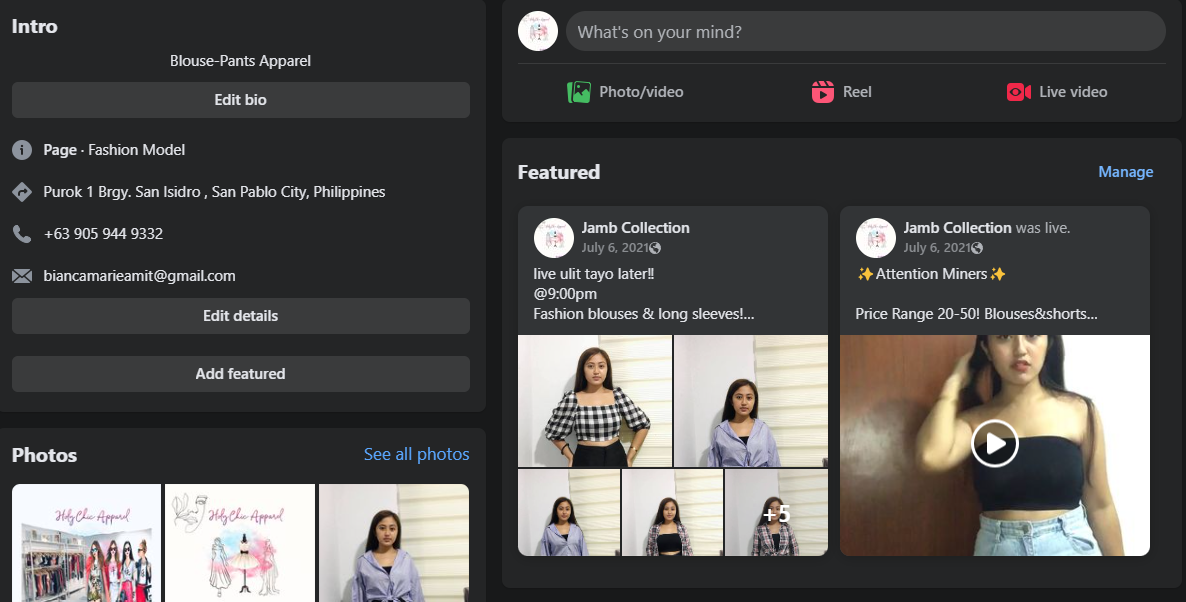Image resolution: width=1186 pixels, height=602 pixels.
Task: Choose the Reel post option
Action: (x=857, y=92)
